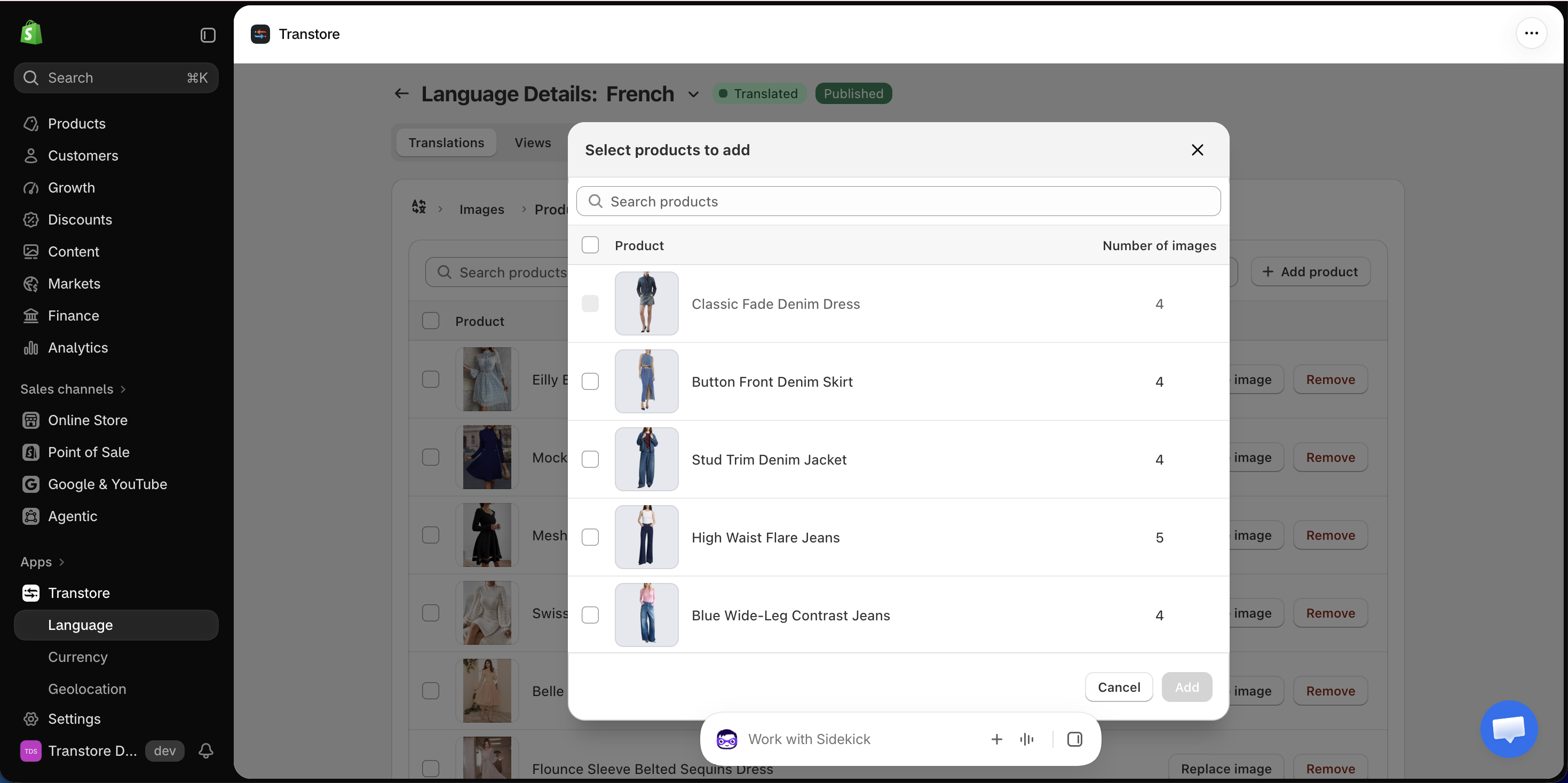Check Blue Wide-Leg Contrast Jeans
The height and width of the screenshot is (783, 1568).
[x=590, y=615]
